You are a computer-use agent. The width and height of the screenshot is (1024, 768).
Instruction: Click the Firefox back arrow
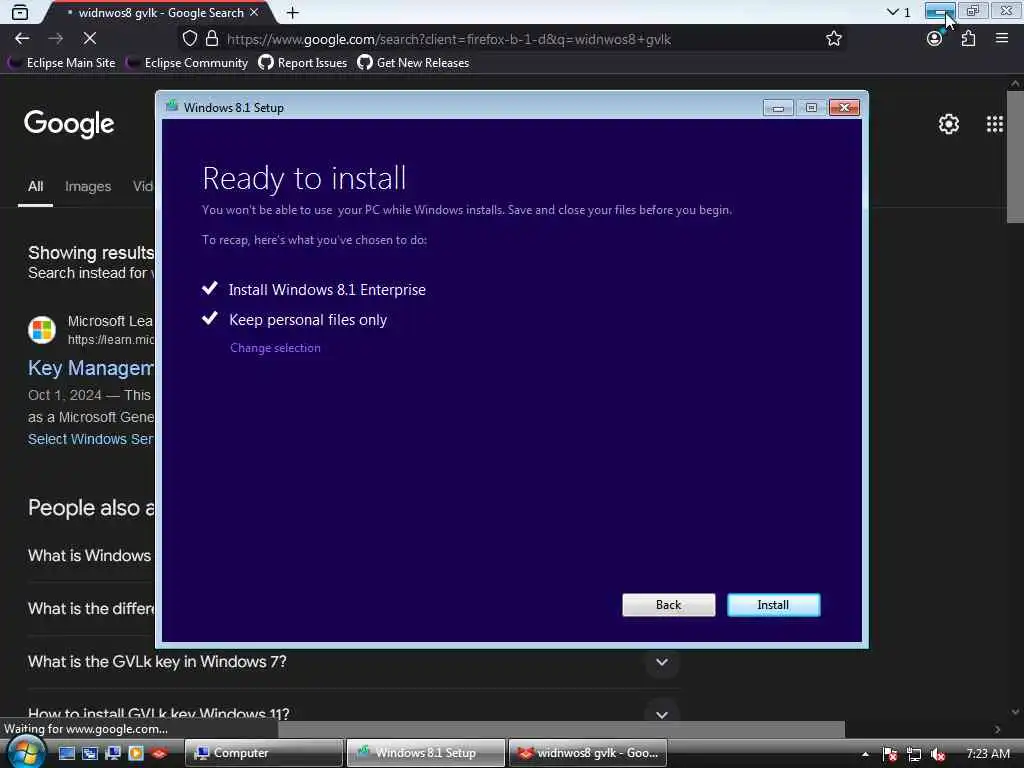[22, 39]
